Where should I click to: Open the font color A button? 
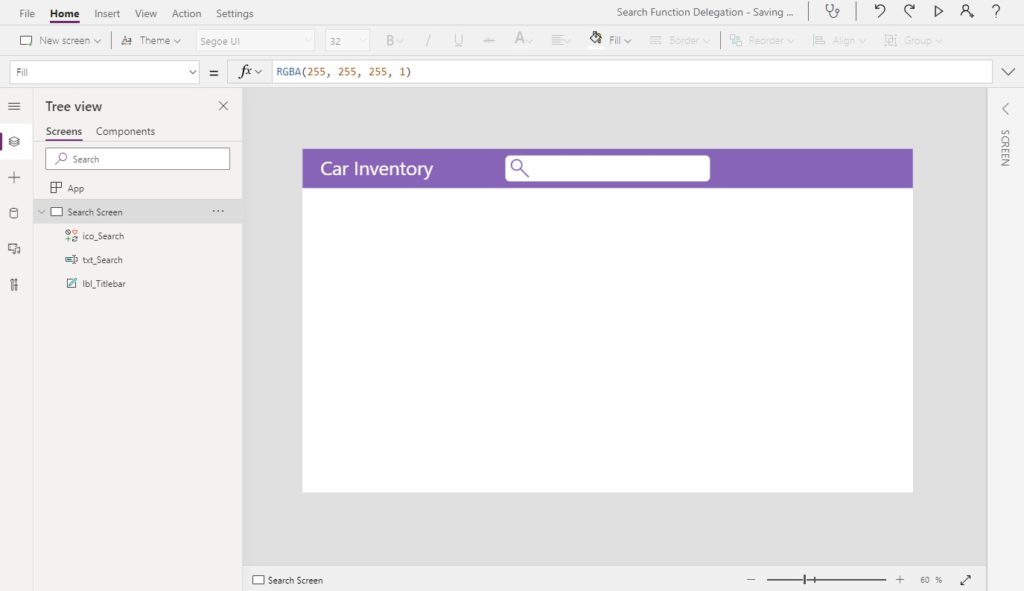pos(523,40)
